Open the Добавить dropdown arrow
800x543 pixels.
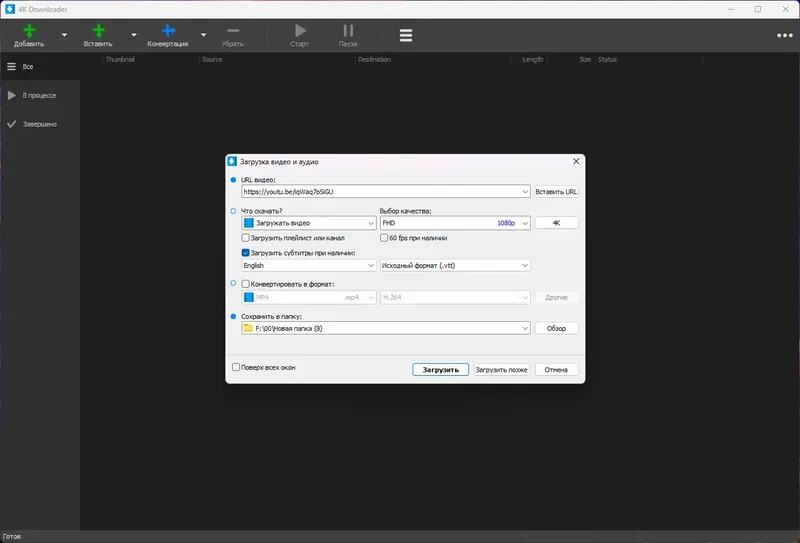[64, 35]
